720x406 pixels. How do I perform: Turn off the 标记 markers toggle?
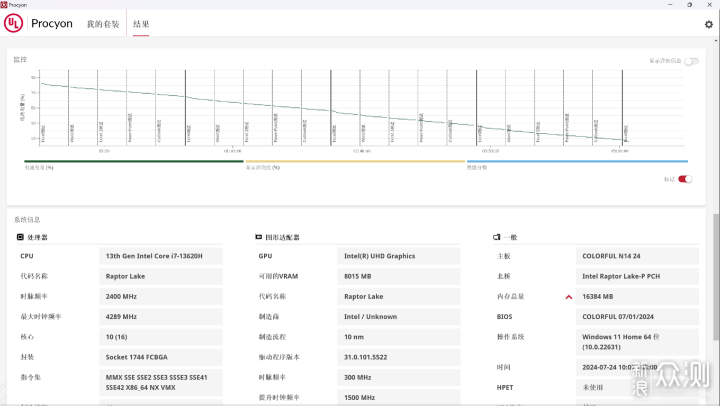click(685, 179)
